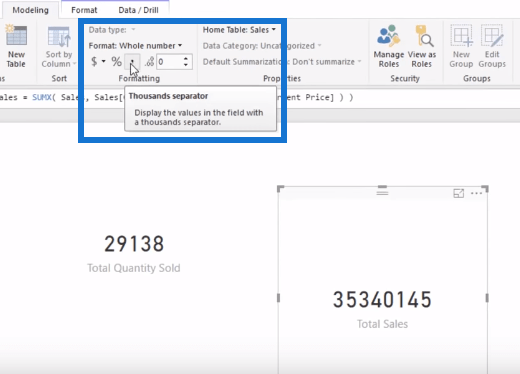Viewport: 520px width, 374px height.
Task: Increase decimal places with up arrow
Action: click(186, 58)
